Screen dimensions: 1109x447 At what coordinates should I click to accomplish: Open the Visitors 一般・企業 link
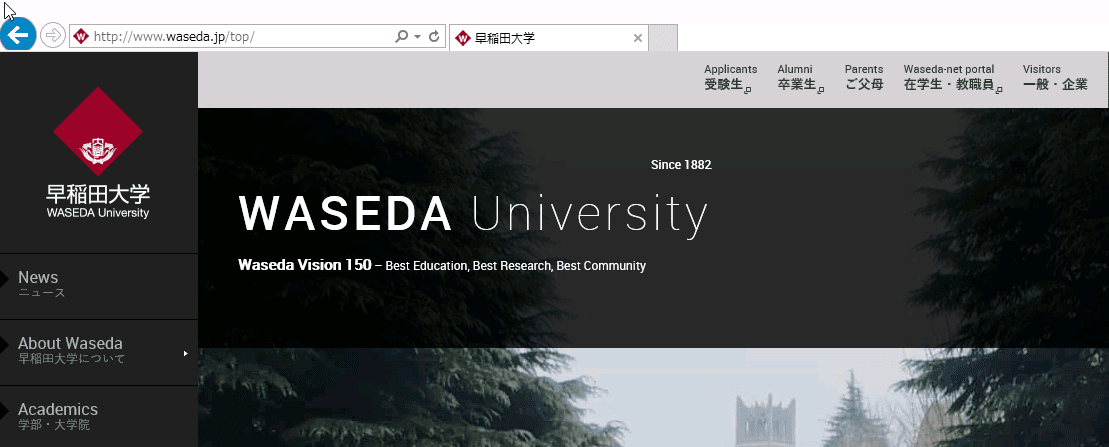pyautogui.click(x=1055, y=78)
